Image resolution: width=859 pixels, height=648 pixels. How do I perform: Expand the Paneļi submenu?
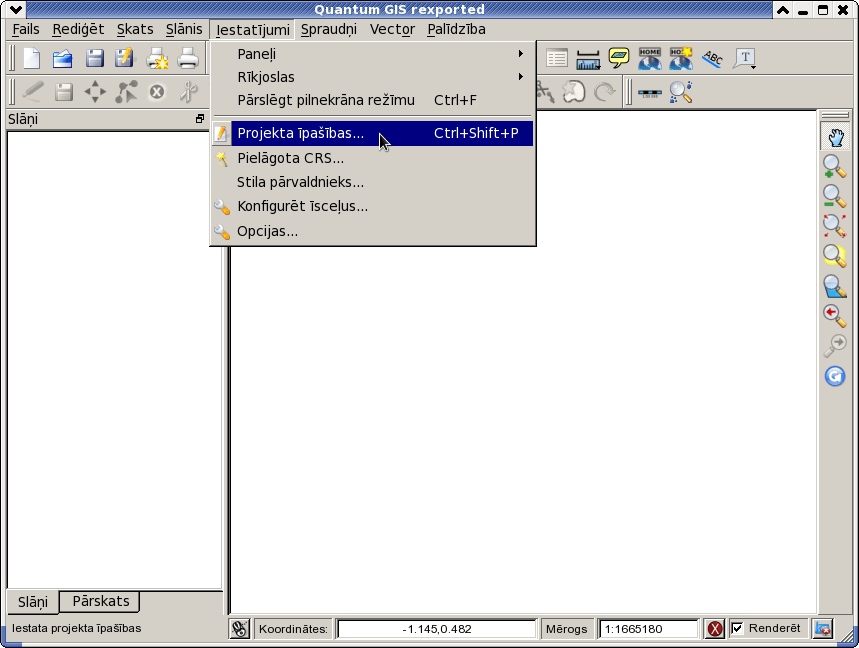pos(373,54)
